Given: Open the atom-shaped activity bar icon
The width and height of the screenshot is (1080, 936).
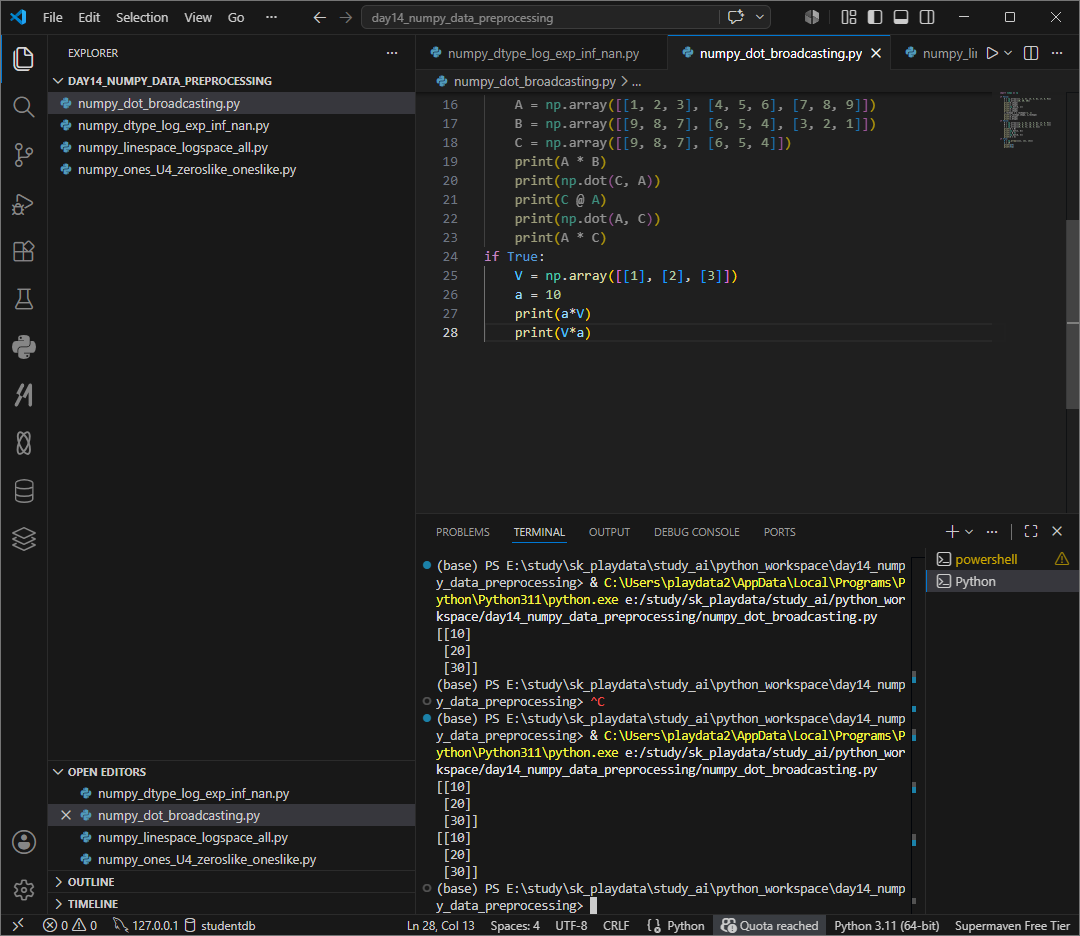Looking at the screenshot, I should pos(23,443).
